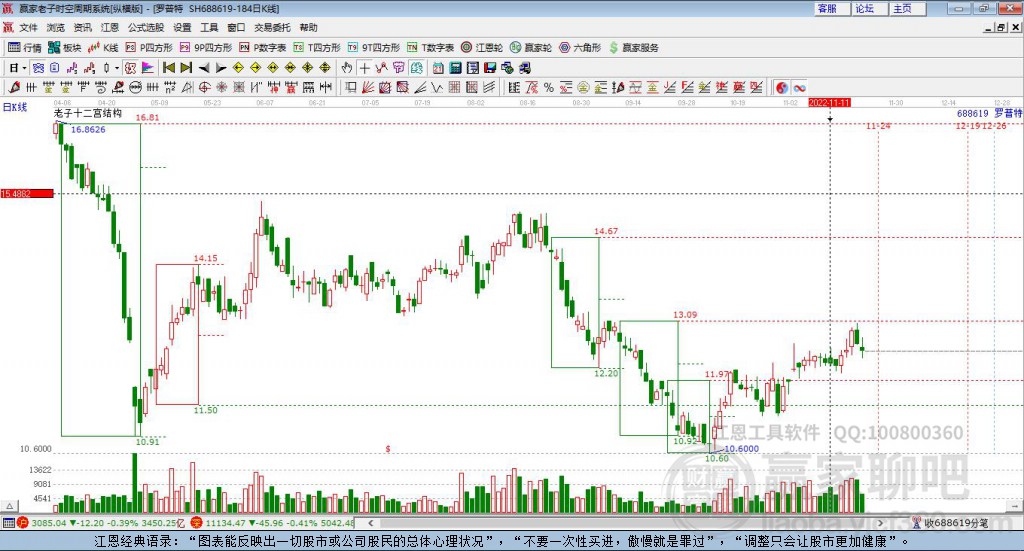Select the percent sign drawing tool
Image resolution: width=1024 pixels, height=551 pixels.
[549, 87]
